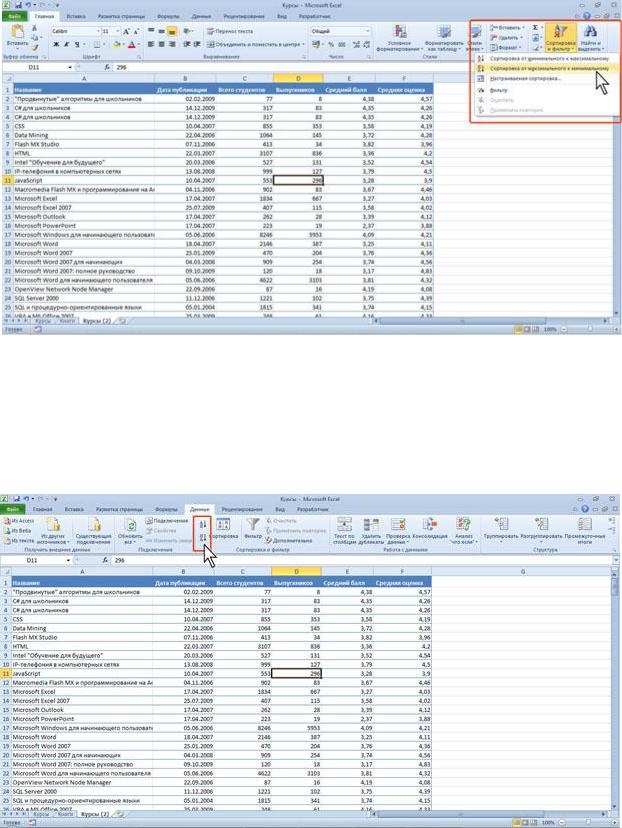Choose 'Фильтр' in sort menu
Image resolution: width=622 pixels, height=828 pixels.
[x=547, y=90]
